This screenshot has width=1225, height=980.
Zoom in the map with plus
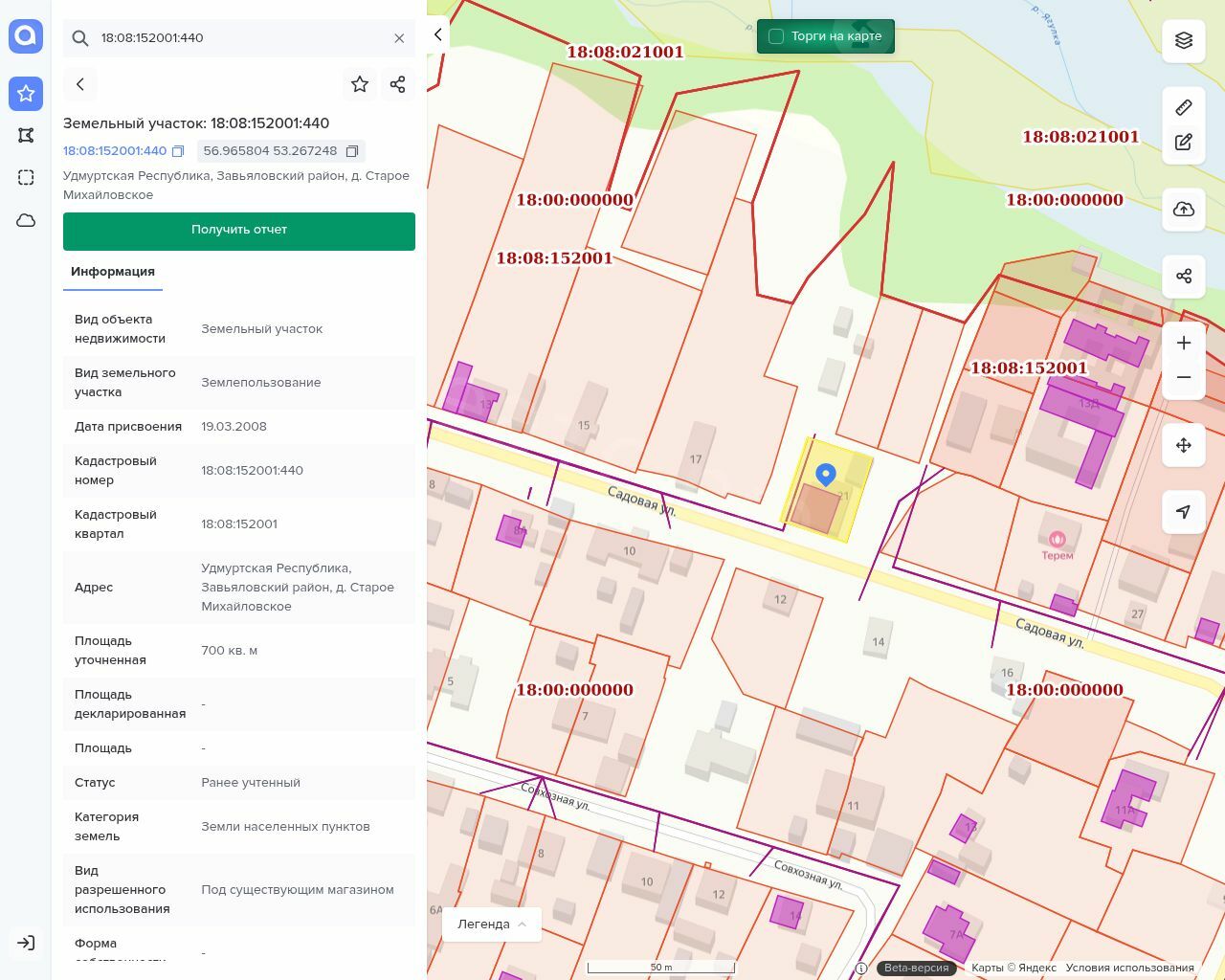click(1184, 344)
